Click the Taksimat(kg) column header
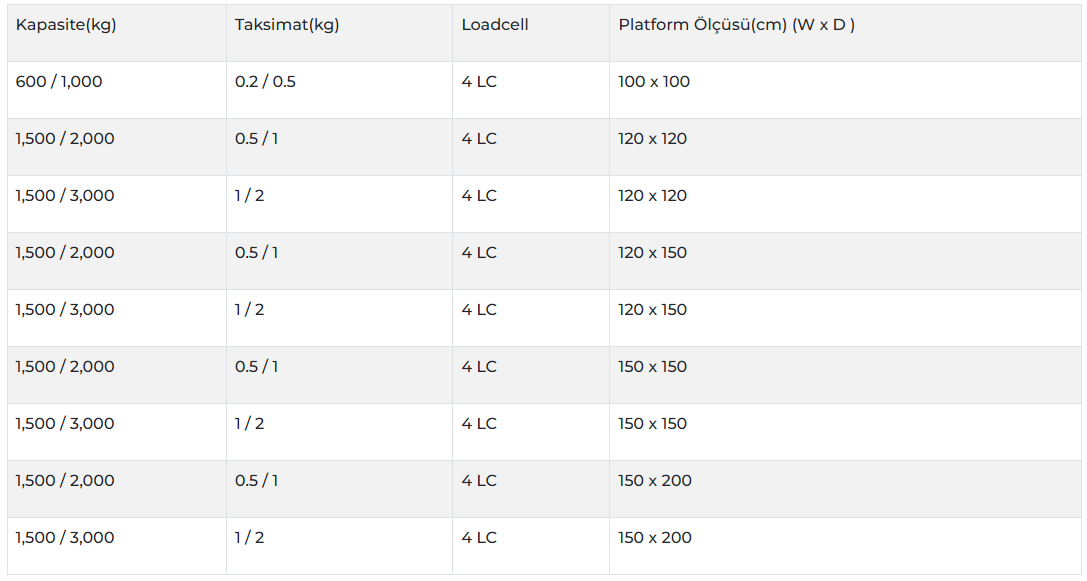 [287, 25]
